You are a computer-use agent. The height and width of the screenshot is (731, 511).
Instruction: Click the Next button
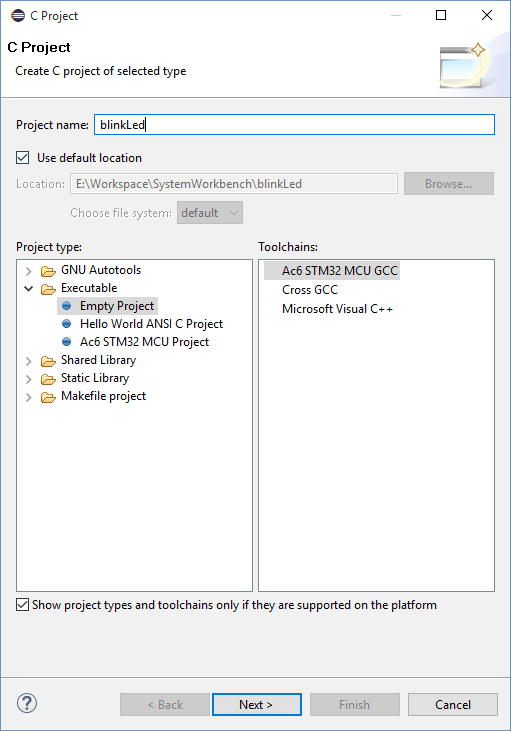coord(256,704)
